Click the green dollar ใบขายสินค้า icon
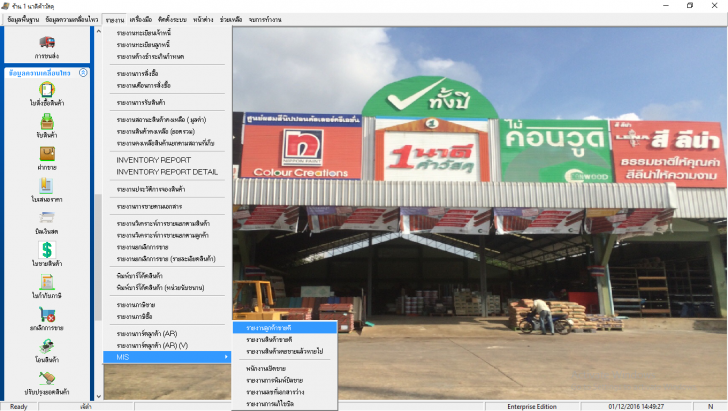 click(x=47, y=250)
